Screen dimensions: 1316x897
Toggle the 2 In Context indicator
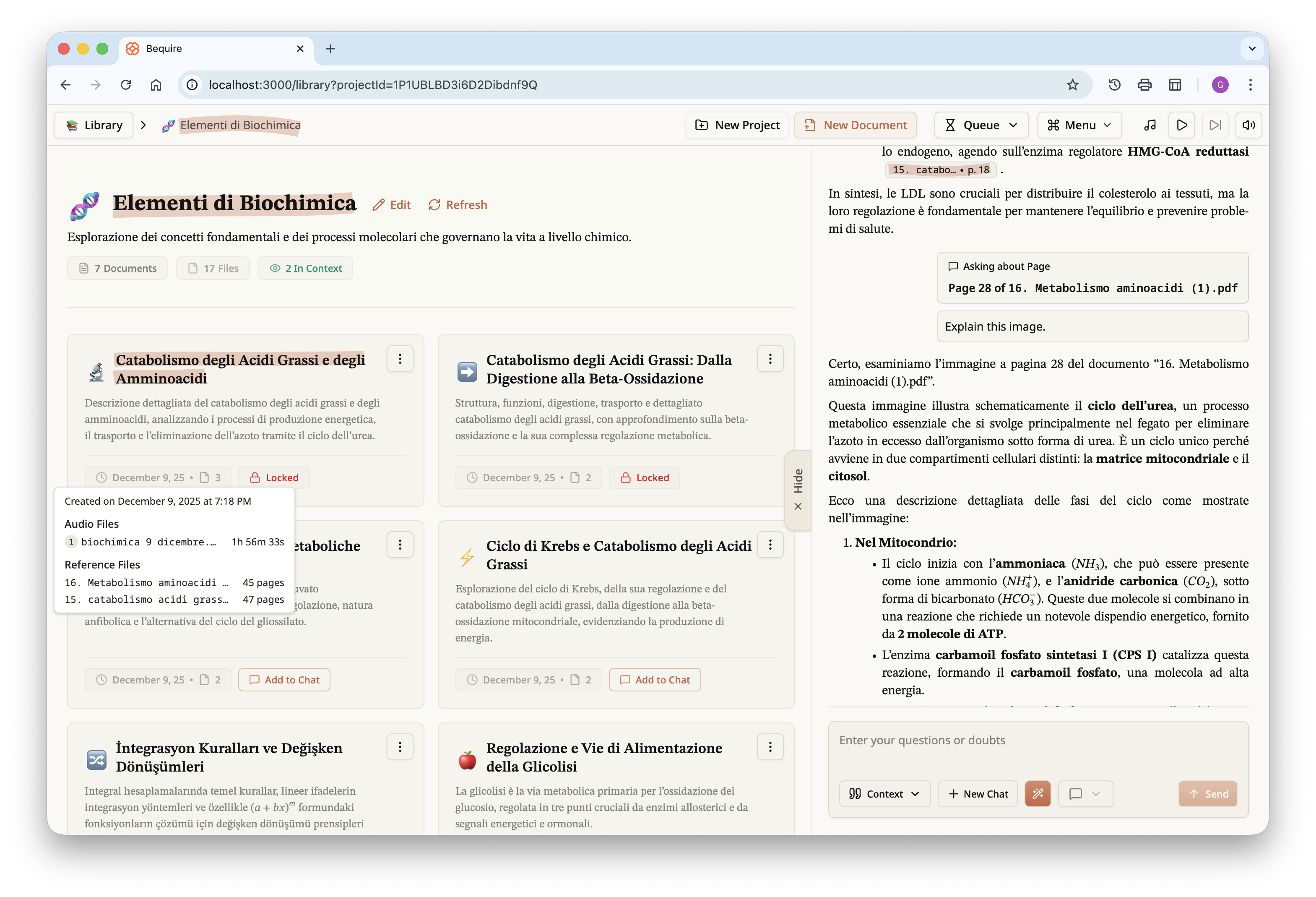click(x=306, y=269)
